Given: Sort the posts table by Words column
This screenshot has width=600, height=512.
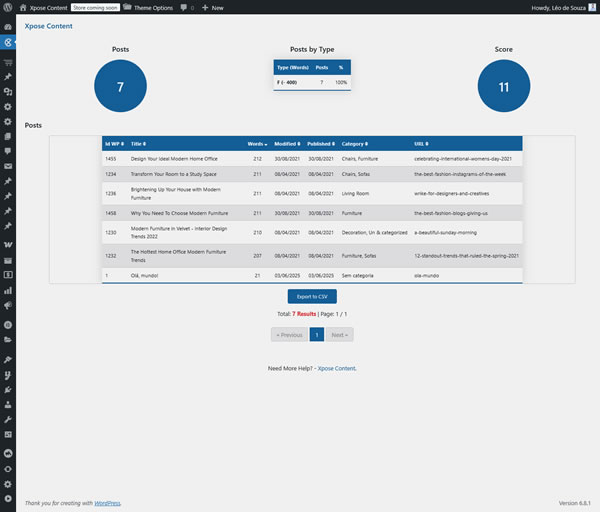Looking at the screenshot, I should 257,144.
